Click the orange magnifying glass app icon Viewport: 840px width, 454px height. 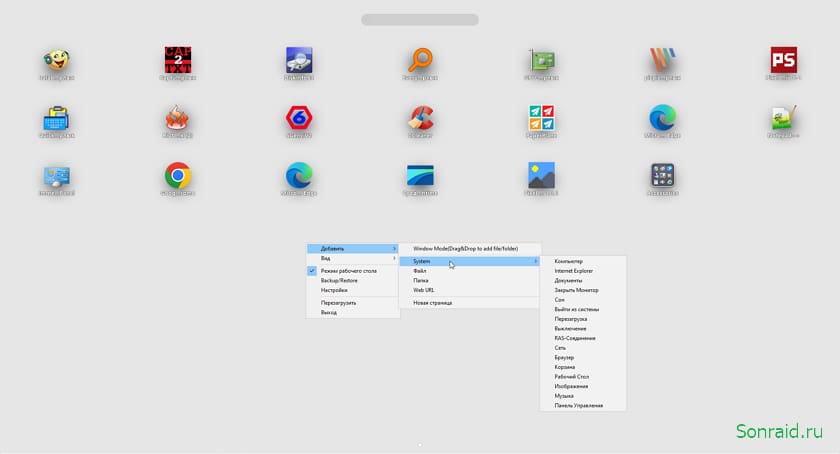(421, 60)
